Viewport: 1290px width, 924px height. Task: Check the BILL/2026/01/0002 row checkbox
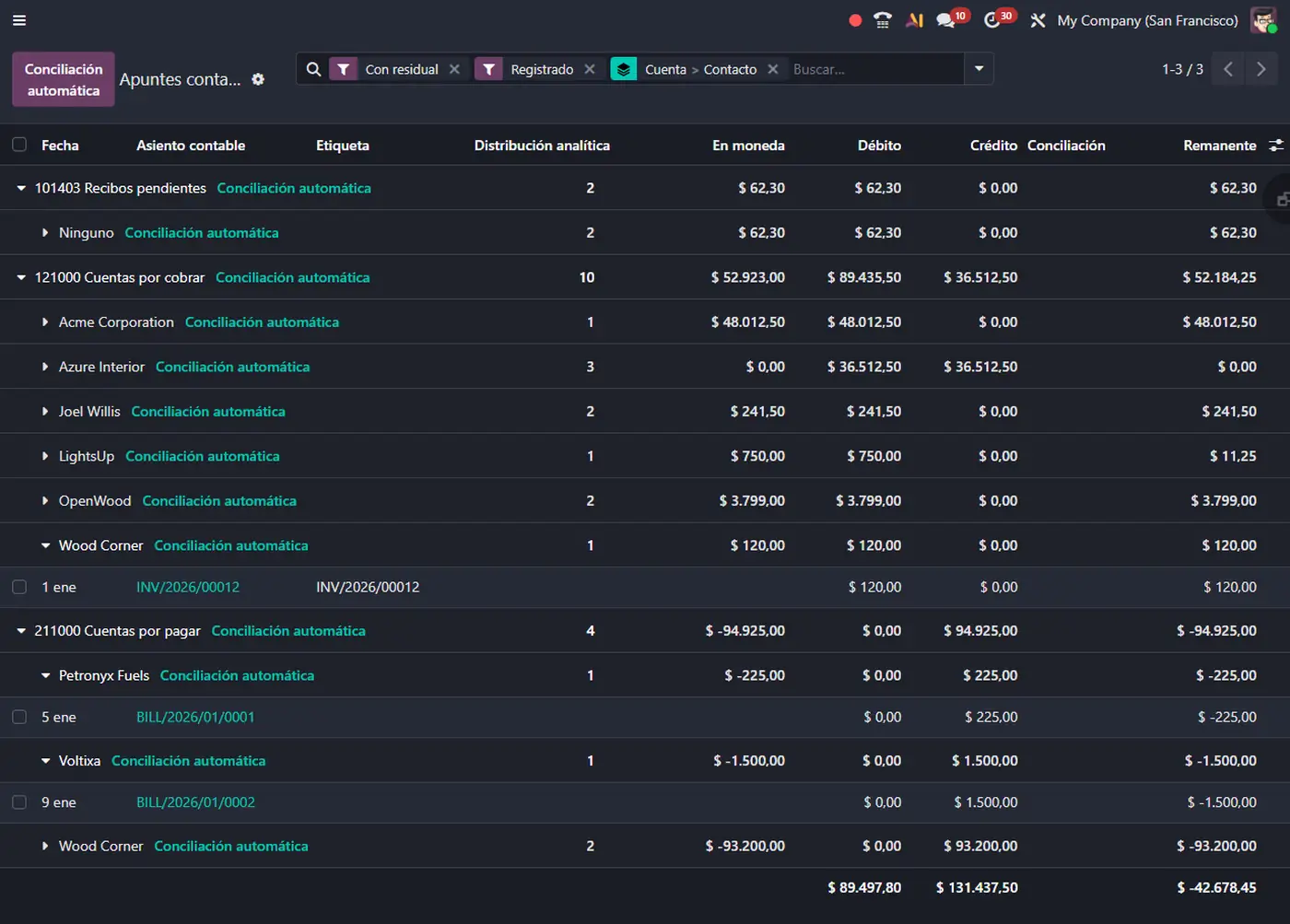coord(19,802)
